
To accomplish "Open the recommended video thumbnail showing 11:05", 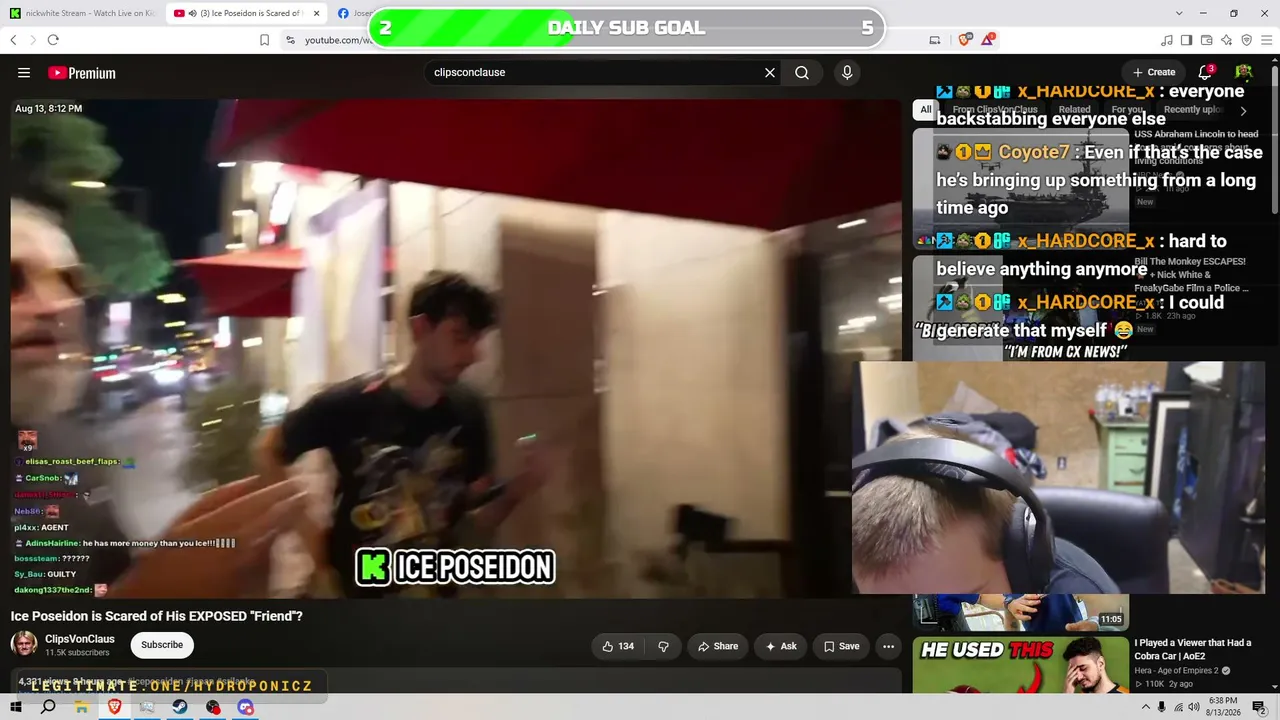I will tap(1020, 613).
